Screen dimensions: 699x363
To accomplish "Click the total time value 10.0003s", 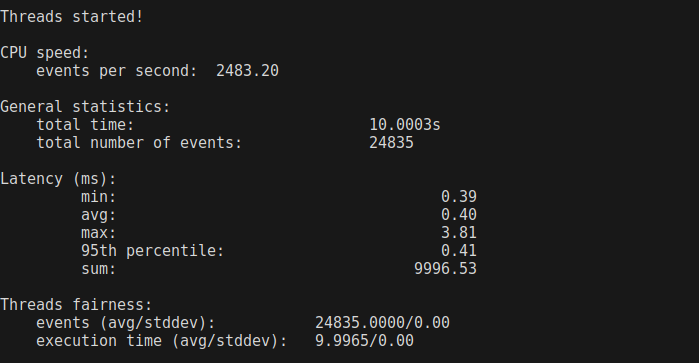I will click(405, 125).
